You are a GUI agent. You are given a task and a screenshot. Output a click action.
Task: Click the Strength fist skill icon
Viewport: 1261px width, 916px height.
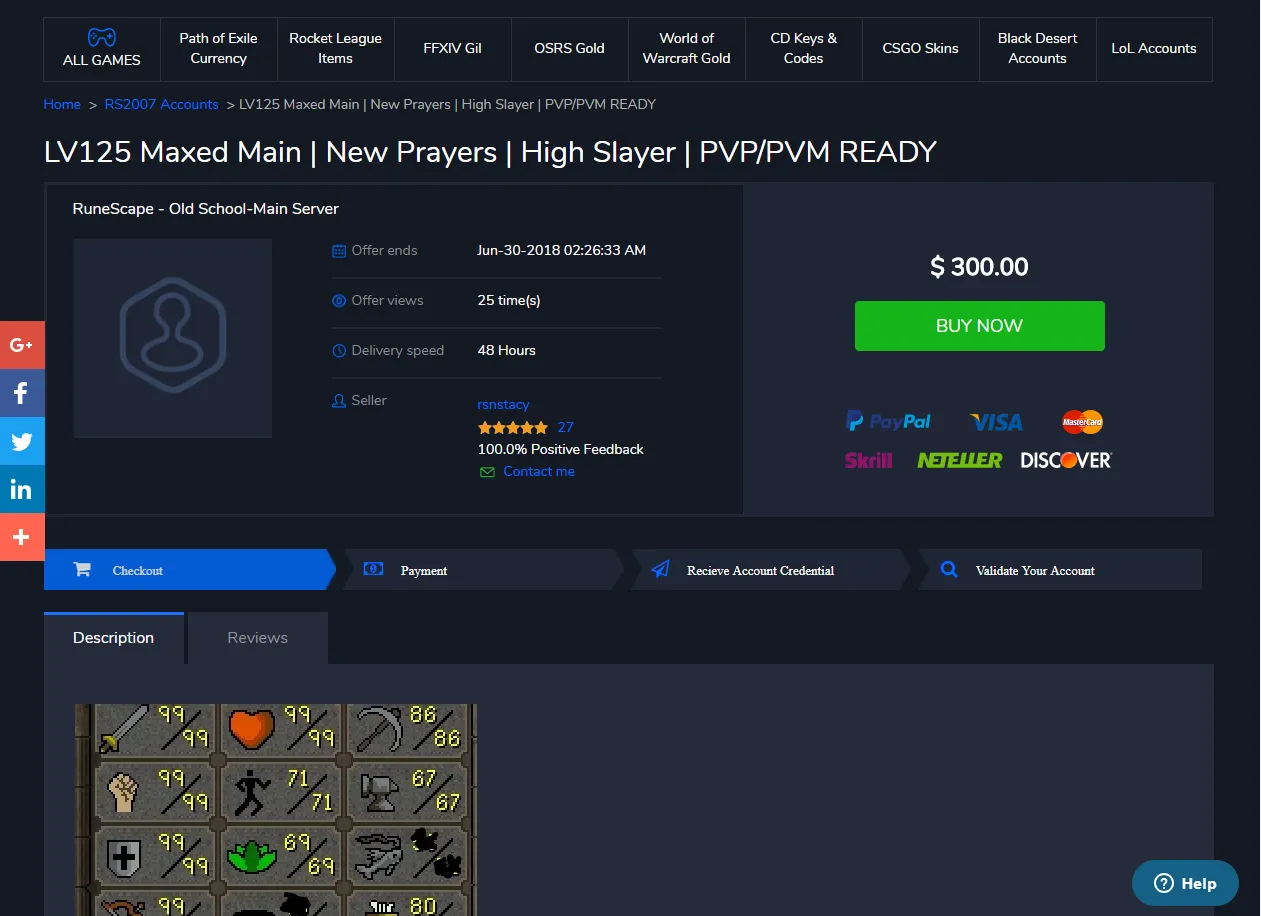(123, 791)
